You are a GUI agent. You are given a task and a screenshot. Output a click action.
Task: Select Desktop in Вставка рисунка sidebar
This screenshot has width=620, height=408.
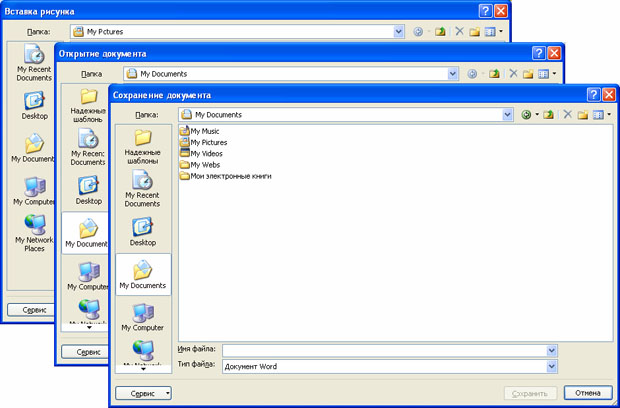[x=34, y=106]
